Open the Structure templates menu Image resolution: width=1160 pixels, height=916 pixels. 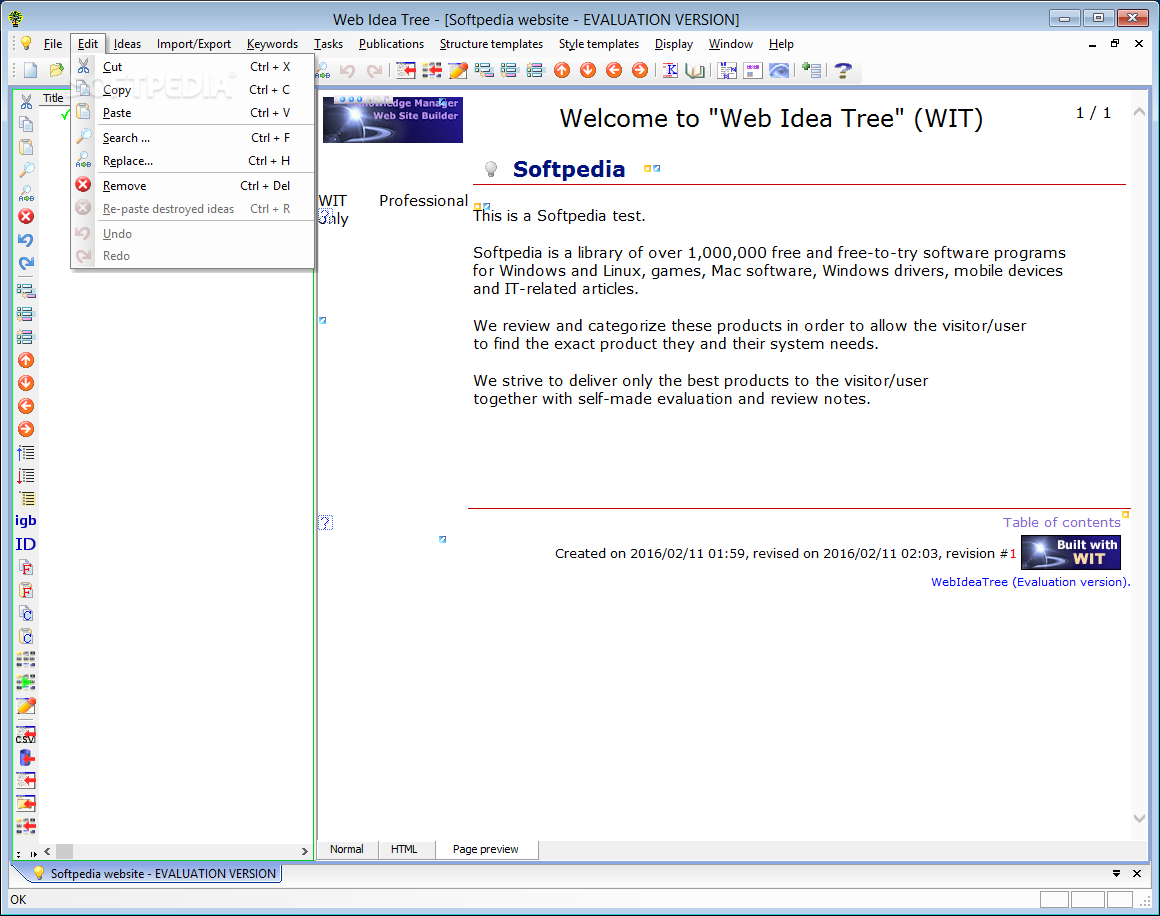click(x=491, y=44)
